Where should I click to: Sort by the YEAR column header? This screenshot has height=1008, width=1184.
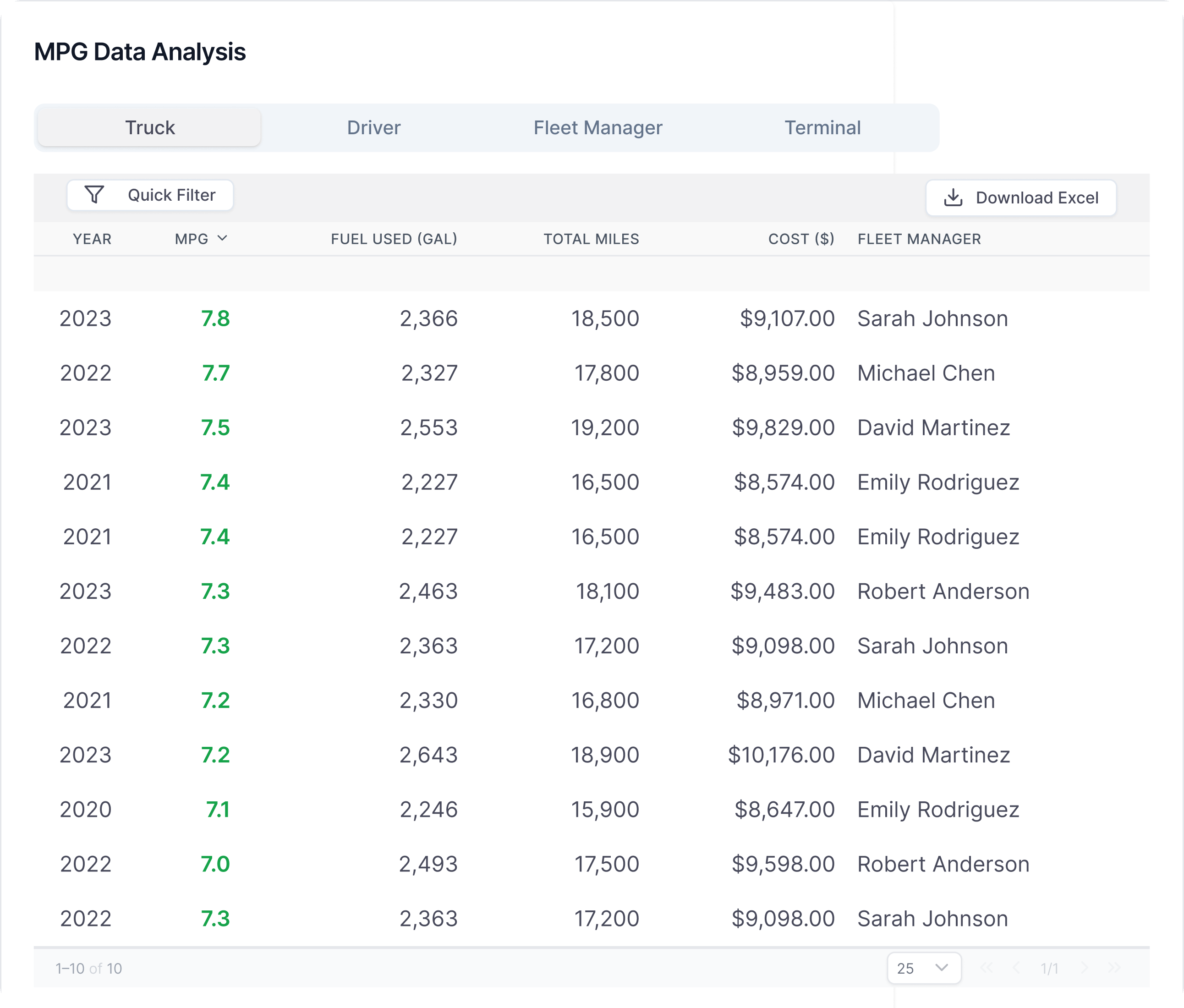pos(92,239)
